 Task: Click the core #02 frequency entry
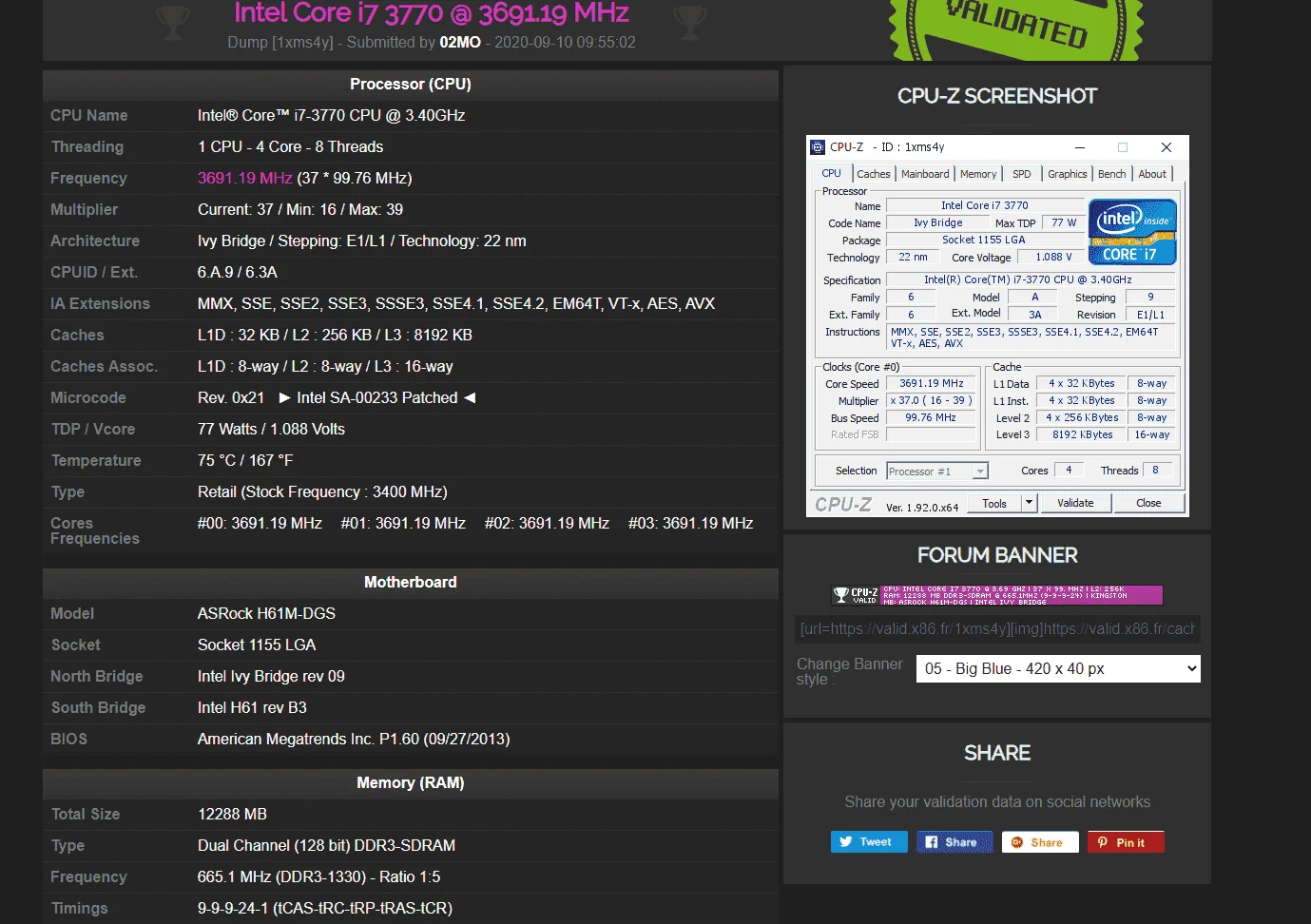548,523
